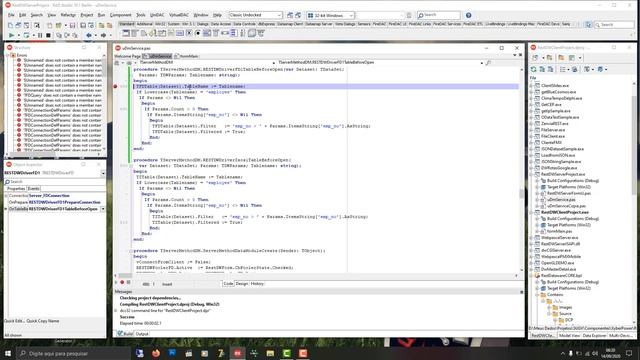Collapse the Errors node in Structure

coord(8,55)
